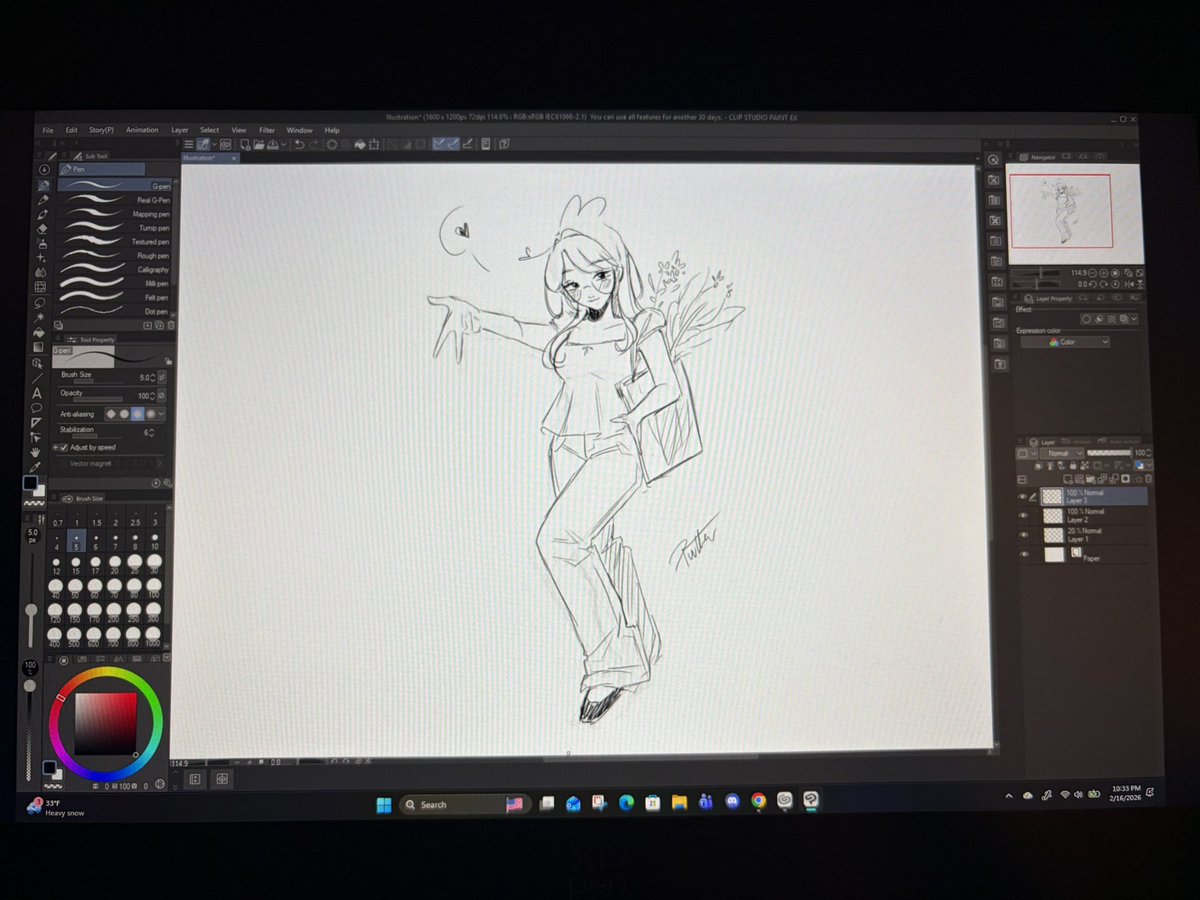Click the Quick Access magnifier icon
1200x900 pixels.
click(x=993, y=160)
